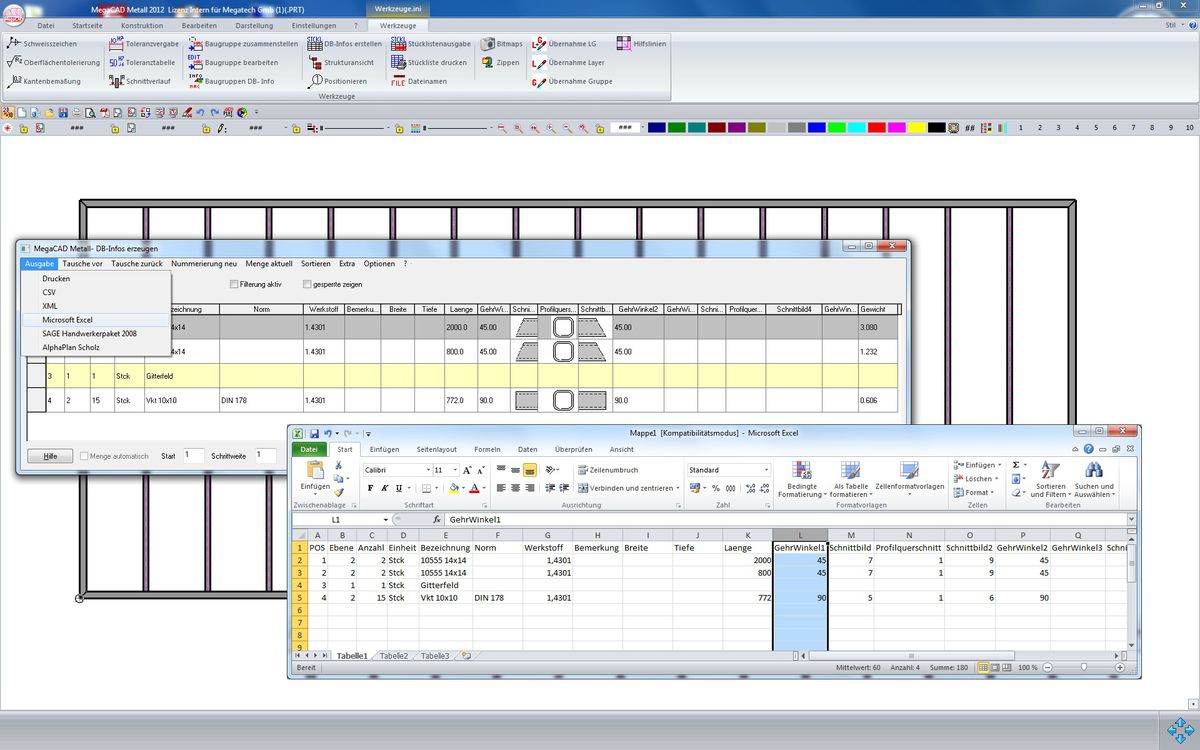Viewport: 1200px width, 750px height.
Task: Open the Toleranztabelle tool
Action: pos(116,62)
